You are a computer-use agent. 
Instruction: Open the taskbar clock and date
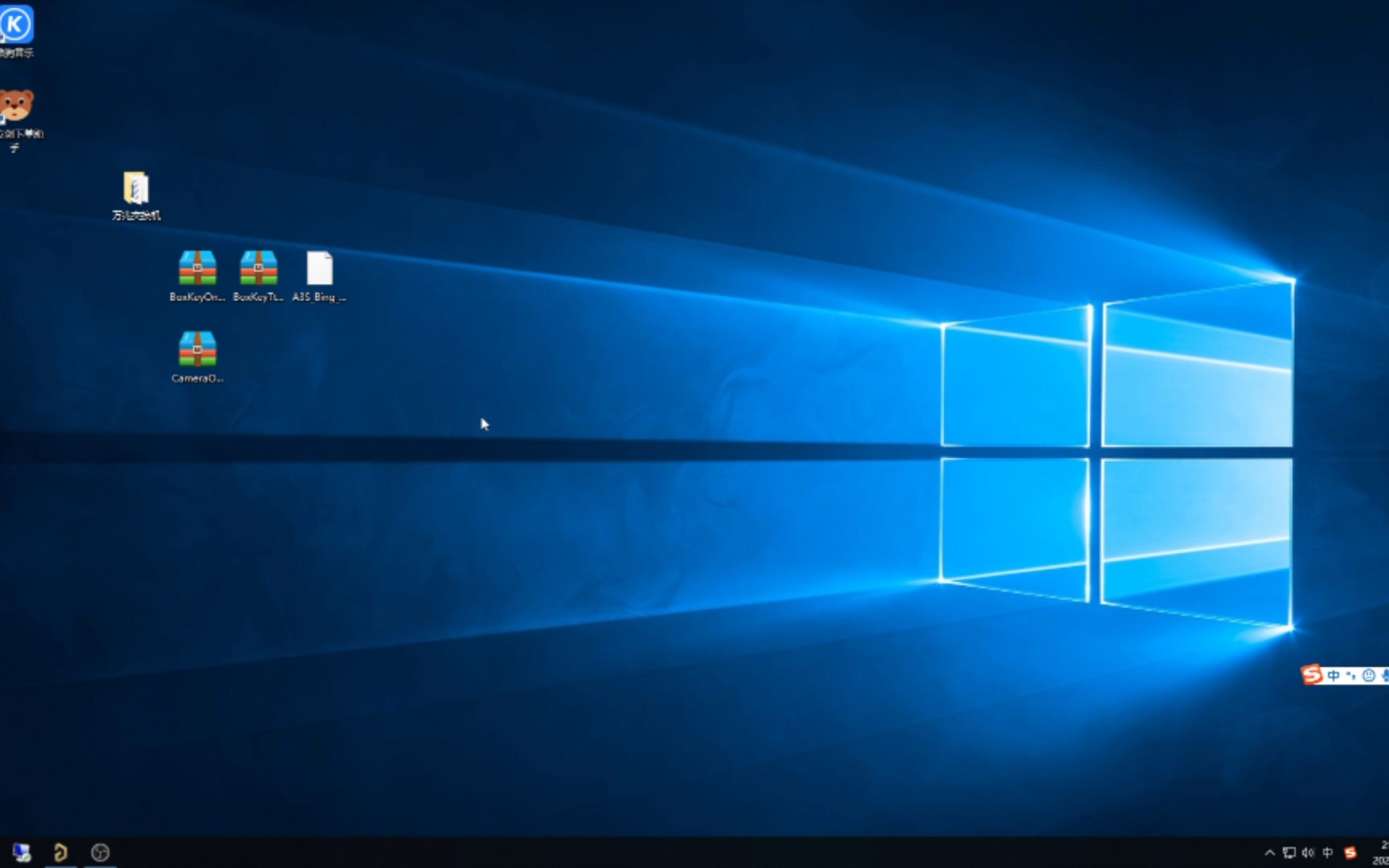1381,853
